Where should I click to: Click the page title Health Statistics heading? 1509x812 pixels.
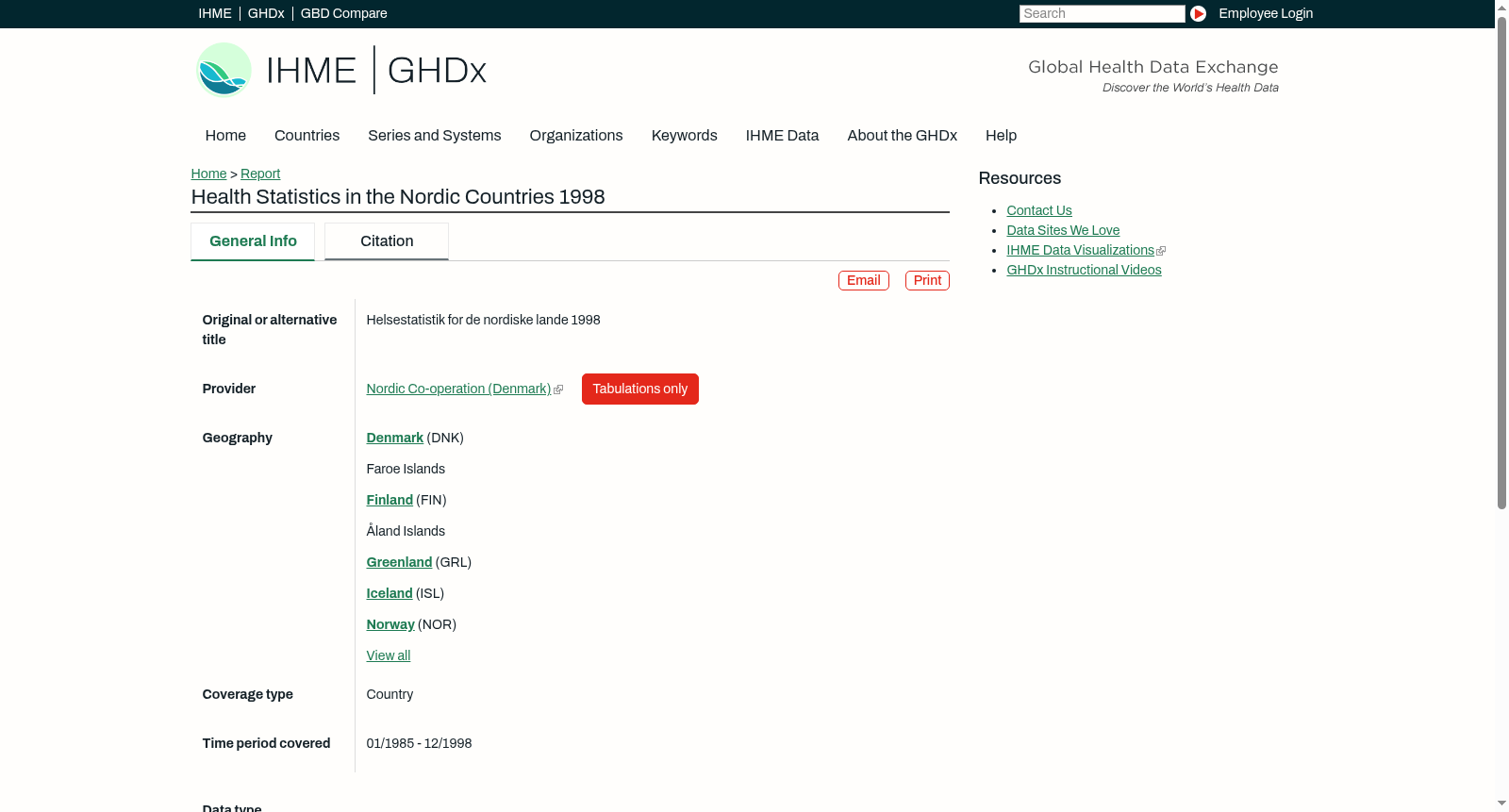398,197
